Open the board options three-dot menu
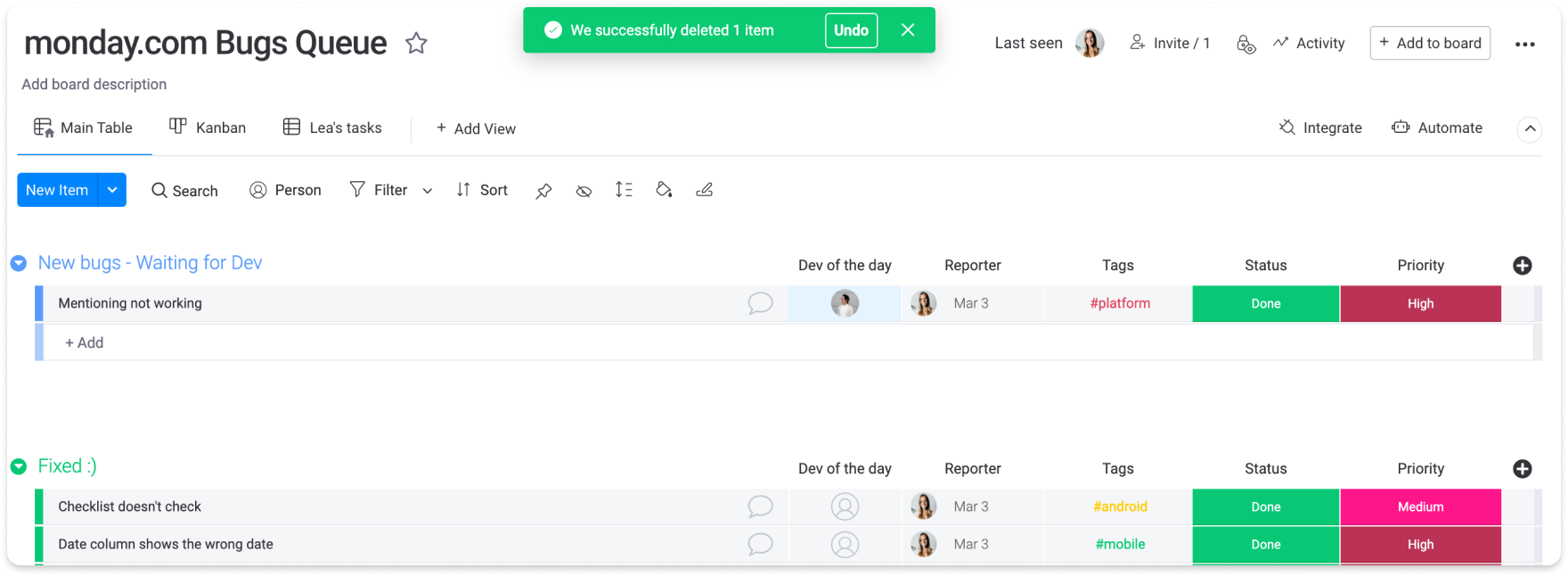Image resolution: width=1568 pixels, height=576 pixels. [1525, 44]
